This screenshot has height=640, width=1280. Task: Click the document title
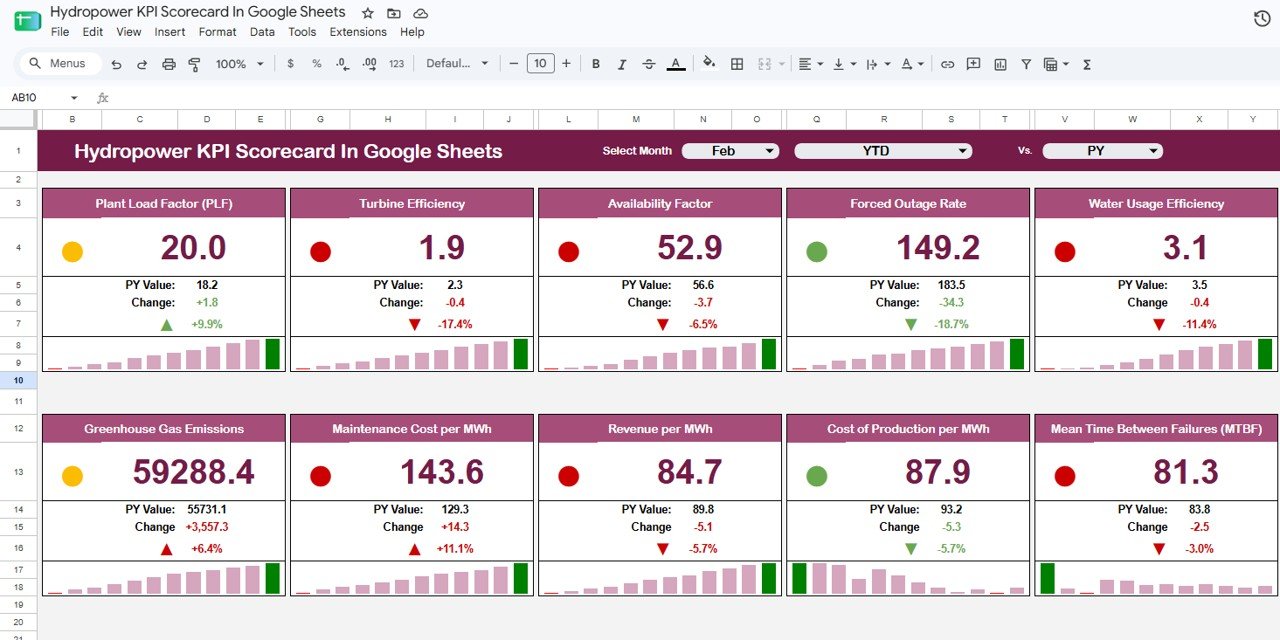[x=198, y=12]
